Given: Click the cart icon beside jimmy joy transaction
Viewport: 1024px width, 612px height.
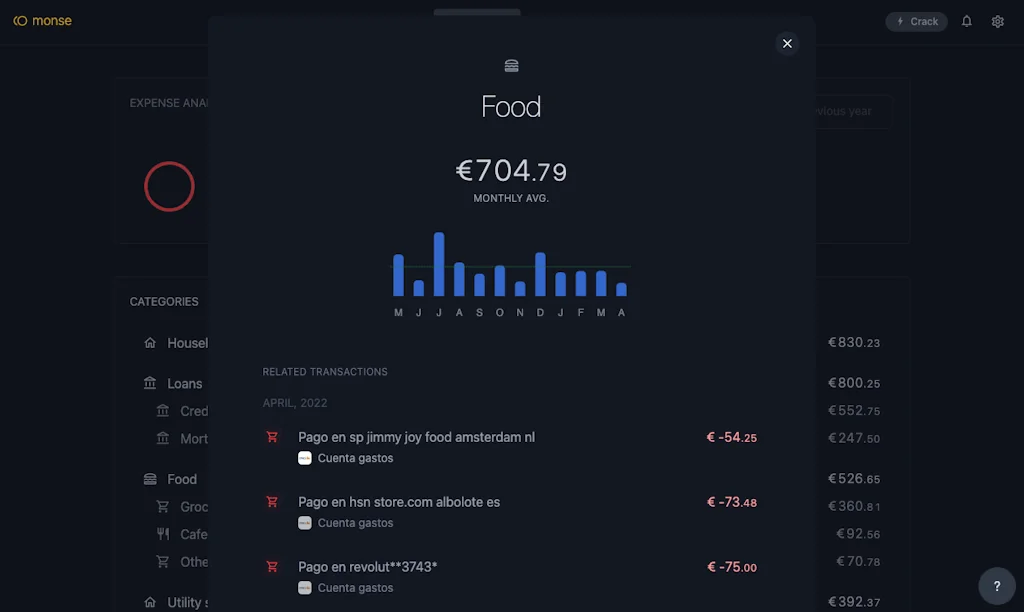Looking at the screenshot, I should [272, 437].
